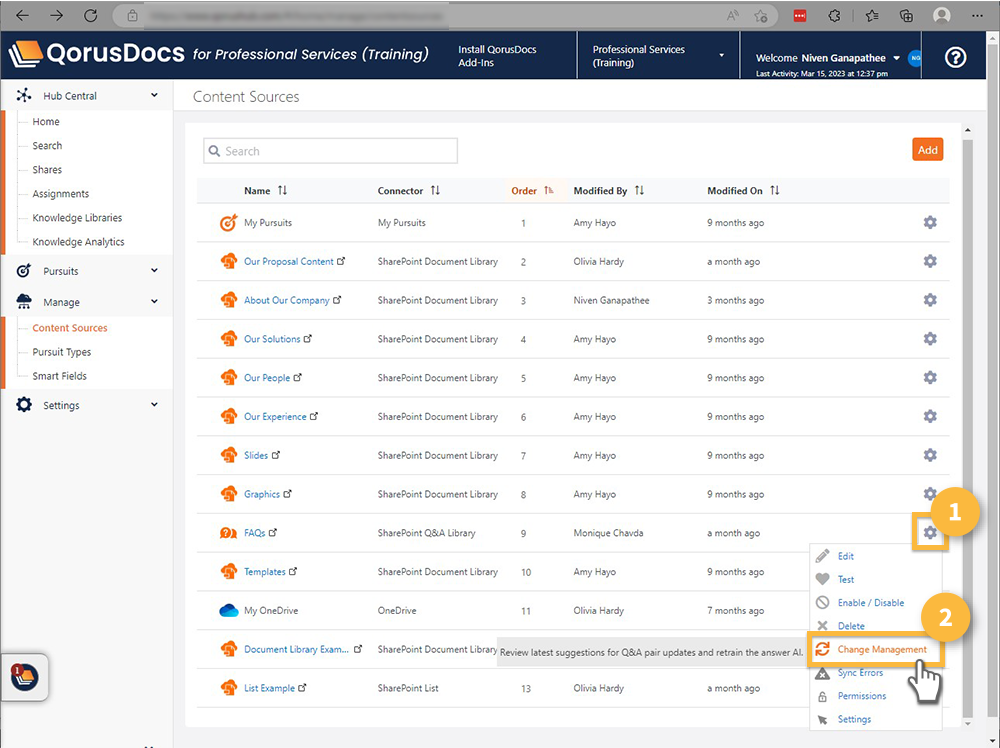Click the external link icon beside Templates
Image resolution: width=1000 pixels, height=748 pixels.
[x=293, y=571]
